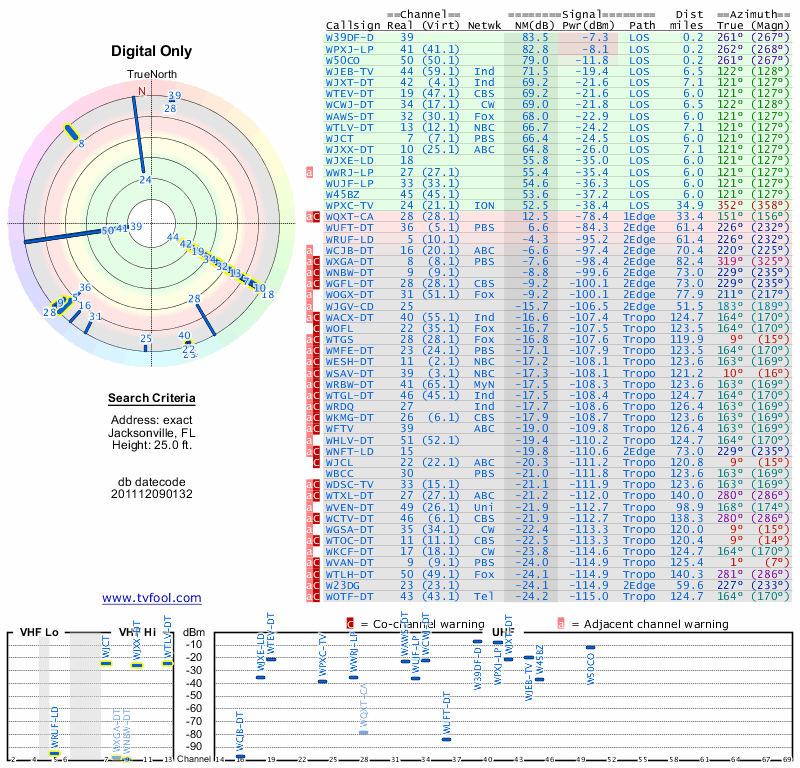Click the WPXJ-LP callsign

(x=349, y=49)
